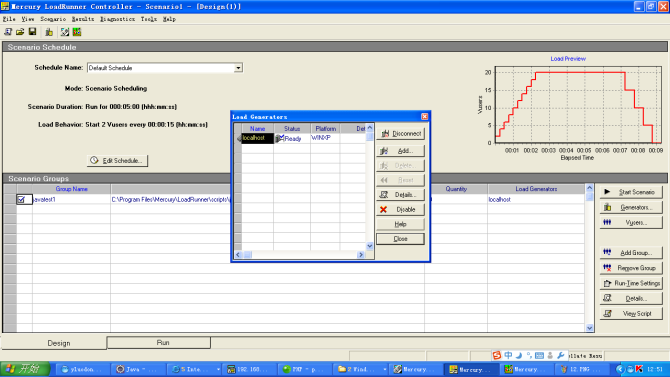The image size is (670, 377).
Task: Click the Platform column header in dialog
Action: (x=326, y=129)
